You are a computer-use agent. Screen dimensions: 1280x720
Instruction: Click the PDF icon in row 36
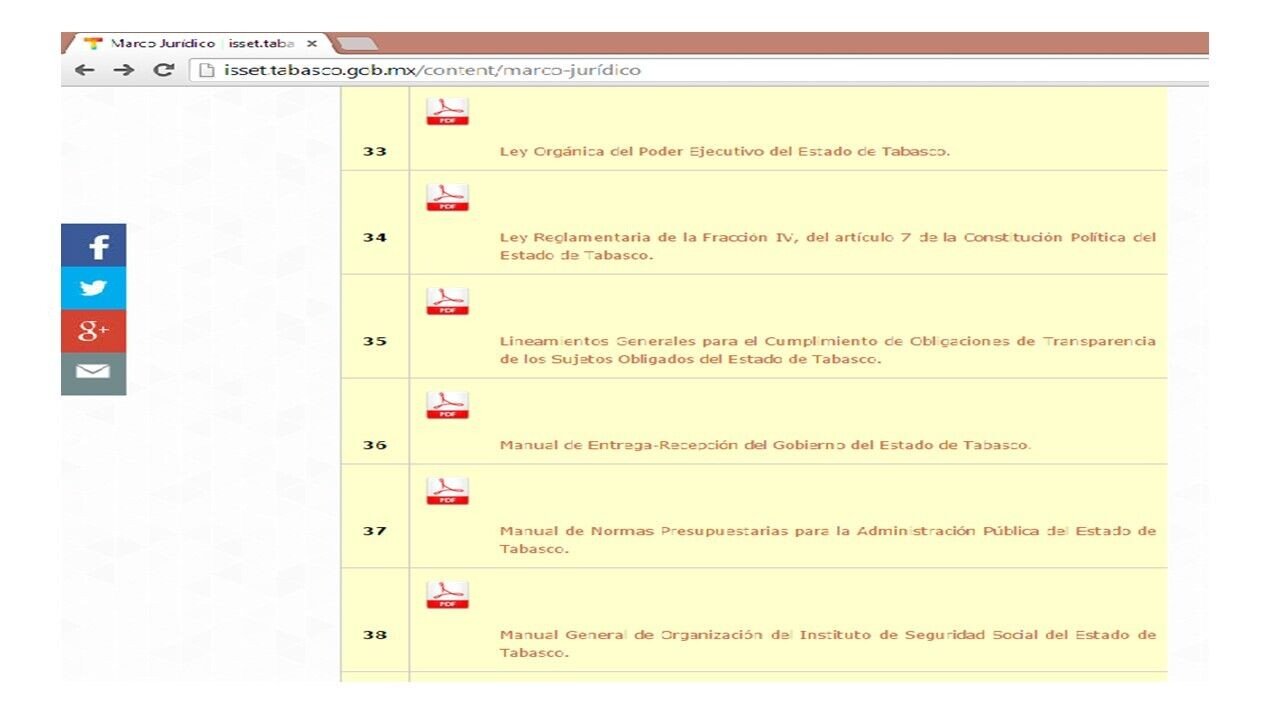tap(447, 405)
